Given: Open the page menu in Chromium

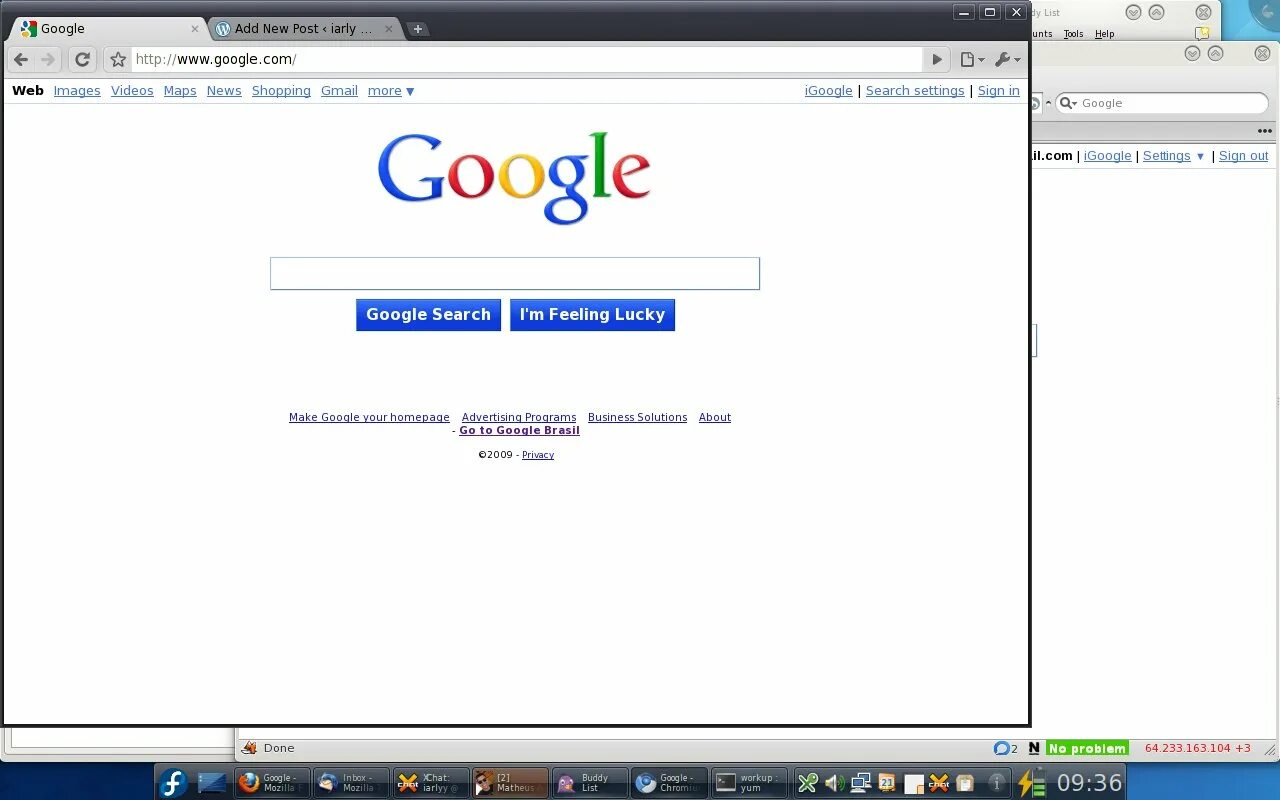Looking at the screenshot, I should click(972, 60).
